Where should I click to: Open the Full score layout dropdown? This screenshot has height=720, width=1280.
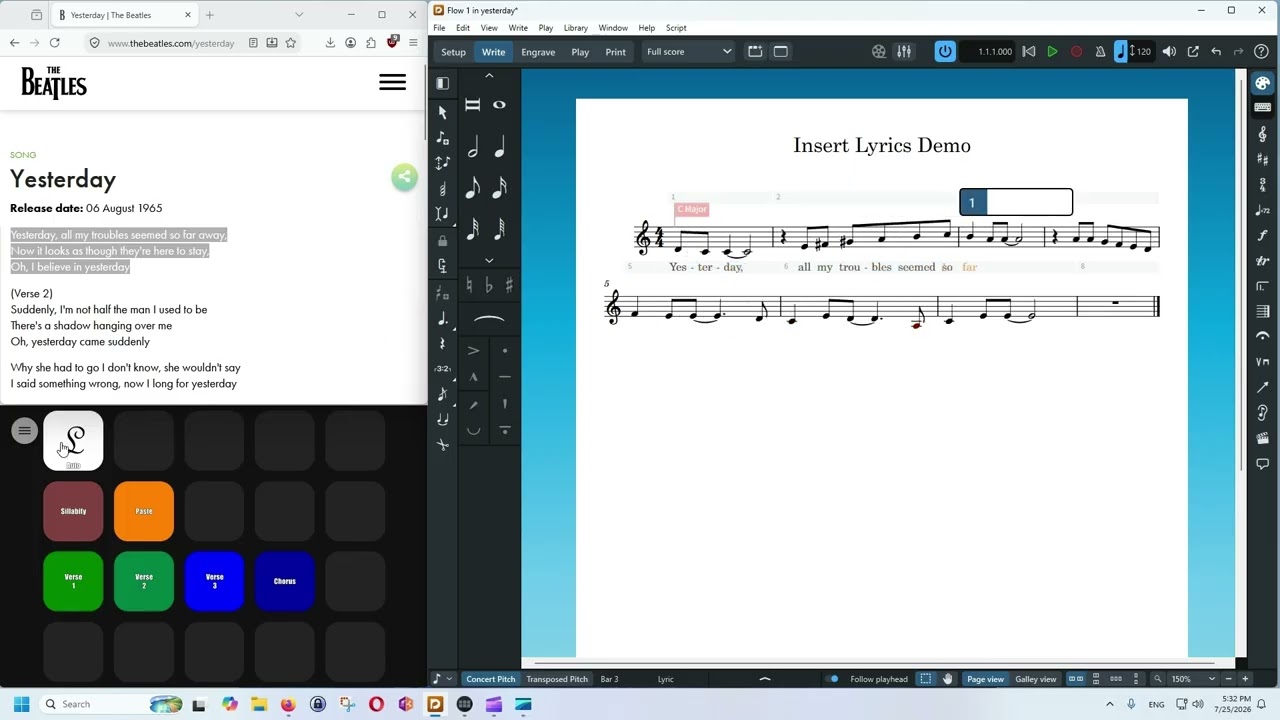[689, 52]
